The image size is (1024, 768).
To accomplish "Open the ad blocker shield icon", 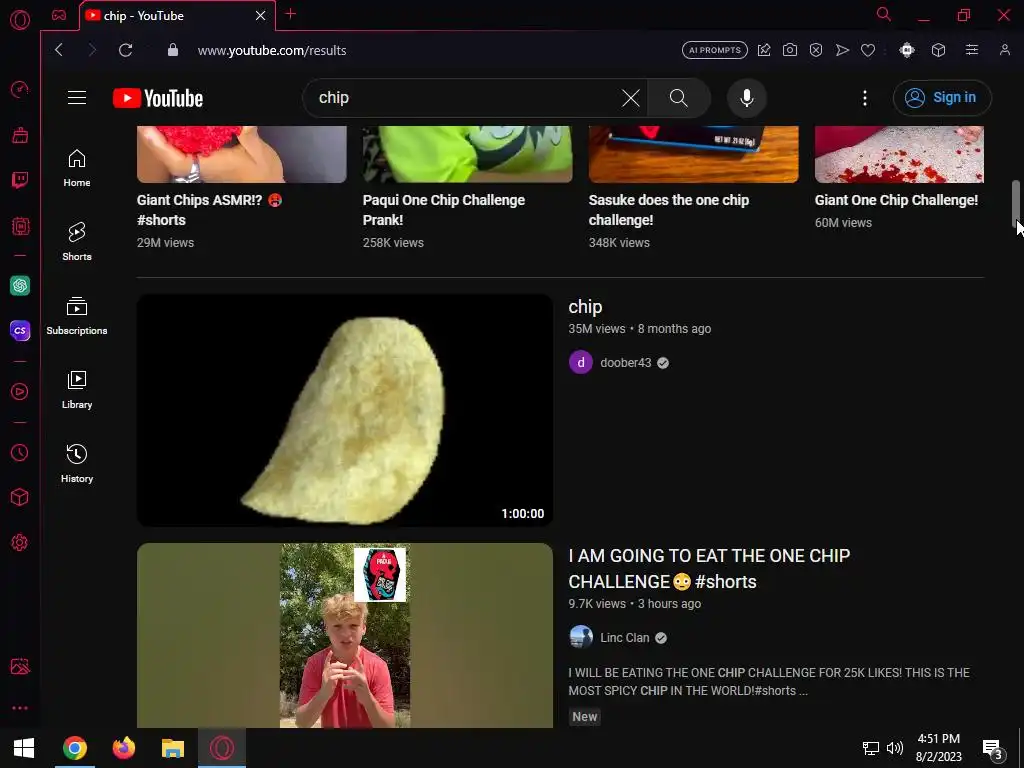I will click(x=816, y=50).
